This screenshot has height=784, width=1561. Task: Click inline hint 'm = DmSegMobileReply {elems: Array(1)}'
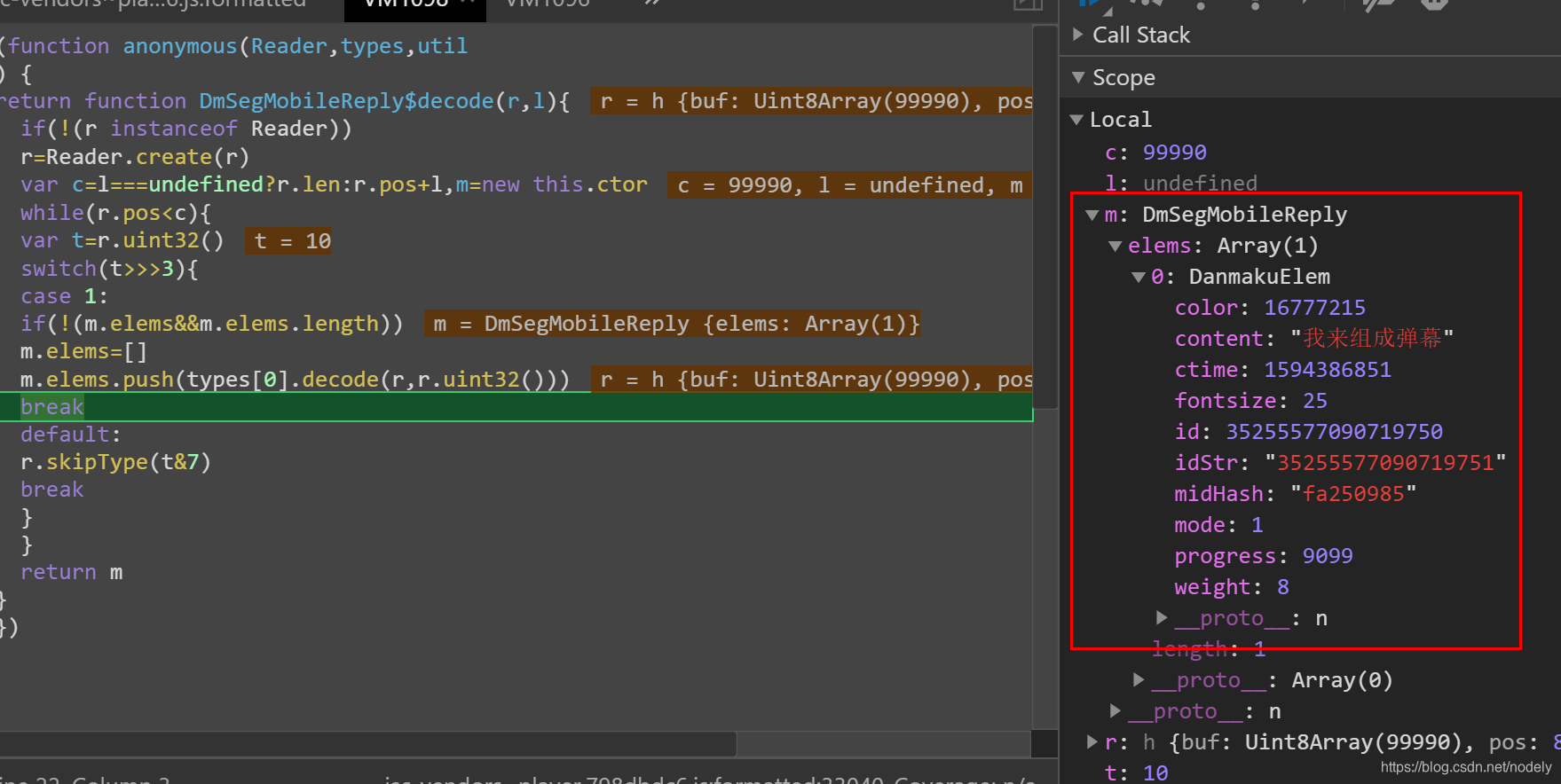click(x=673, y=325)
